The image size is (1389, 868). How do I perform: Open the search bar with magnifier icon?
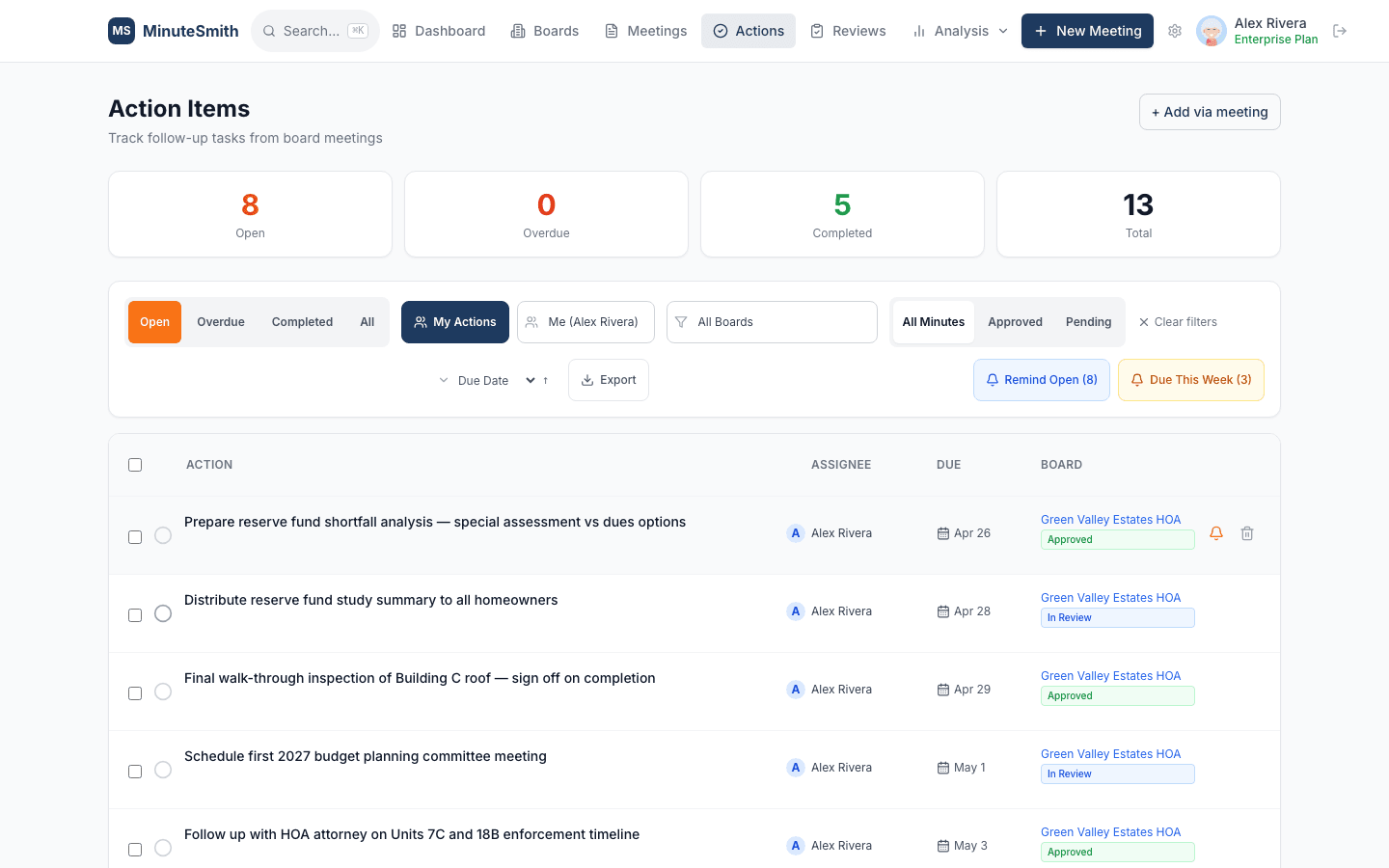click(x=314, y=30)
